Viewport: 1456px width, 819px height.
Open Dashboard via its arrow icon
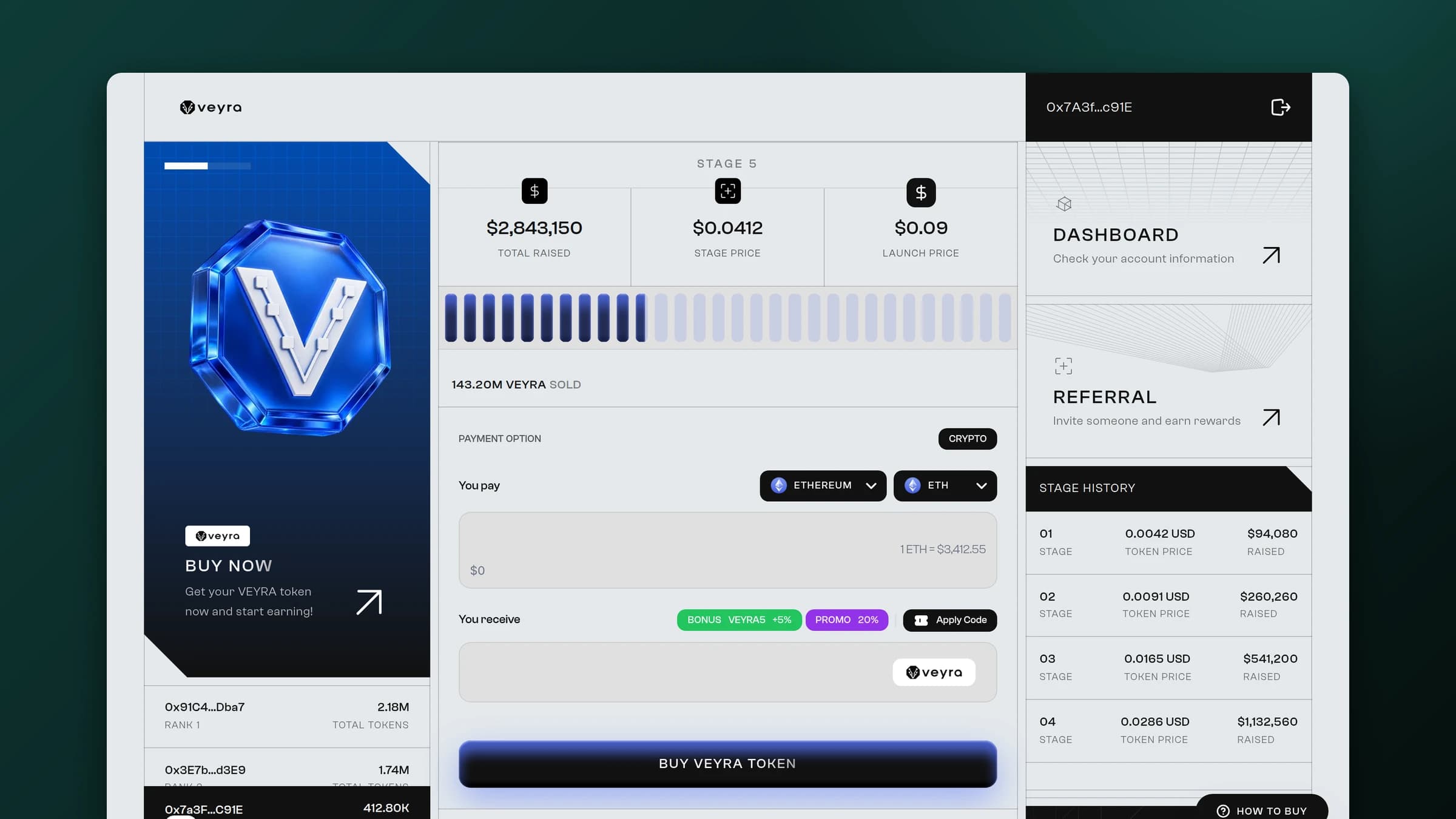(1271, 255)
